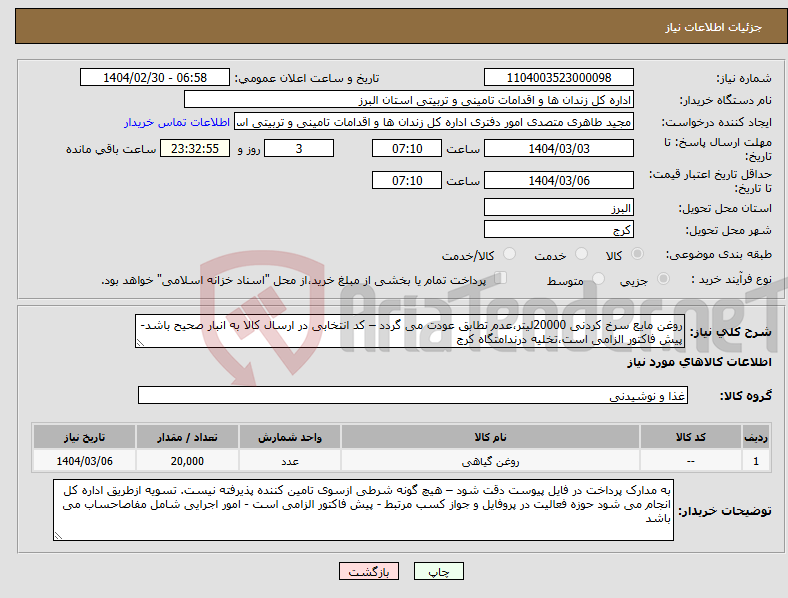Screen dimensions: 788x598
Task: Click the واحد شمارش column header
Action: coord(290,437)
